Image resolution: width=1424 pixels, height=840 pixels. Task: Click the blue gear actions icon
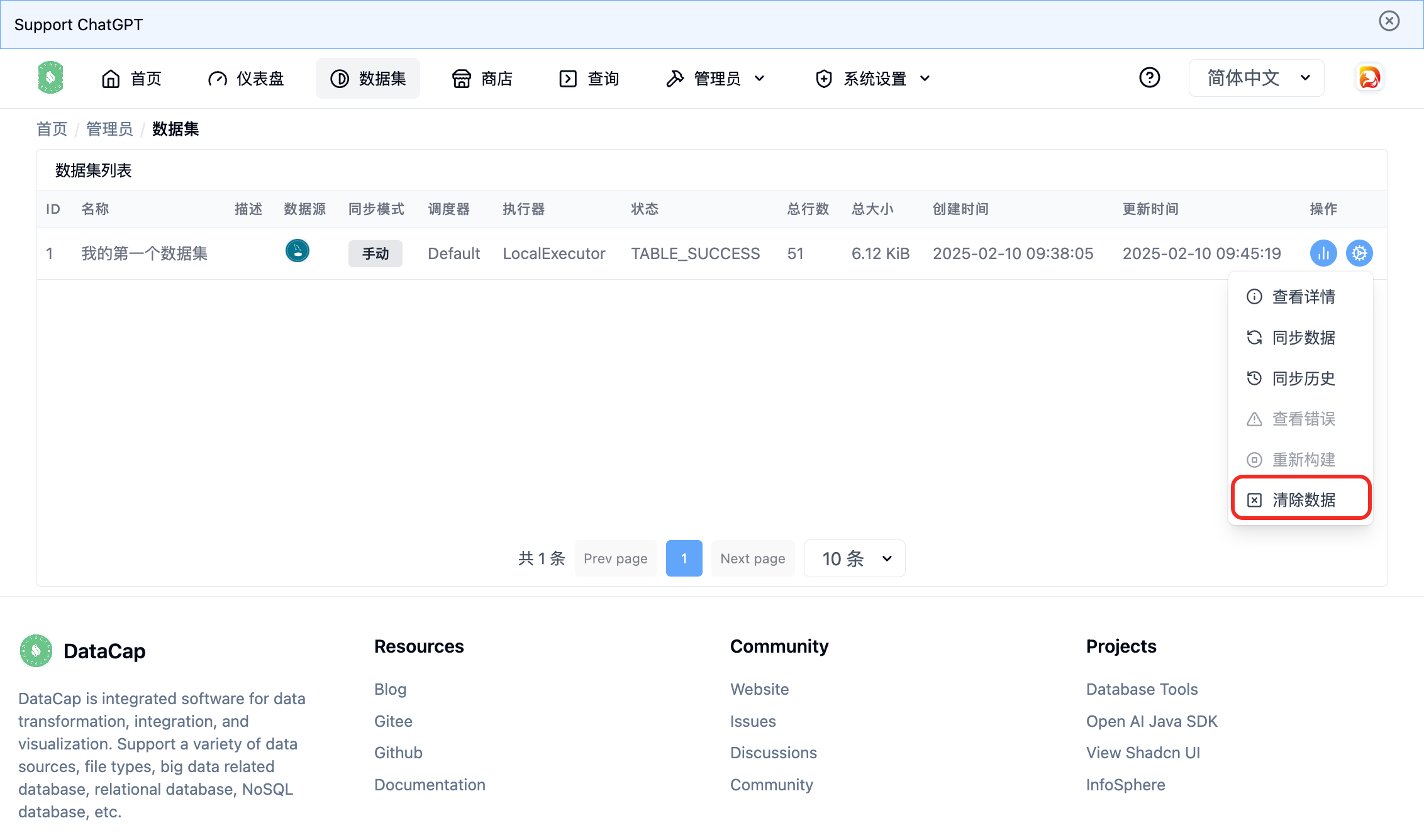pos(1359,253)
